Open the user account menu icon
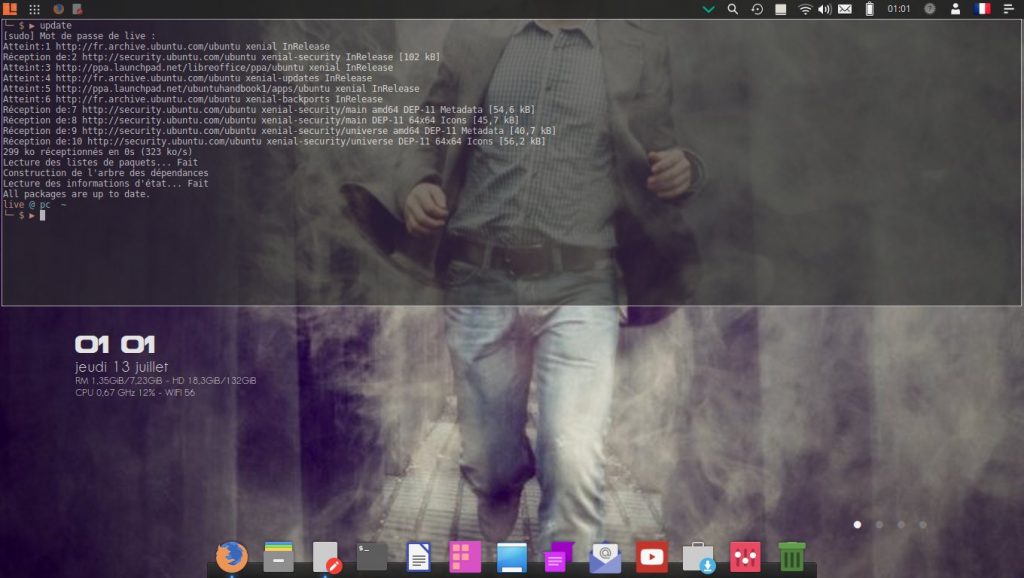Image resolution: width=1024 pixels, height=578 pixels. click(956, 9)
